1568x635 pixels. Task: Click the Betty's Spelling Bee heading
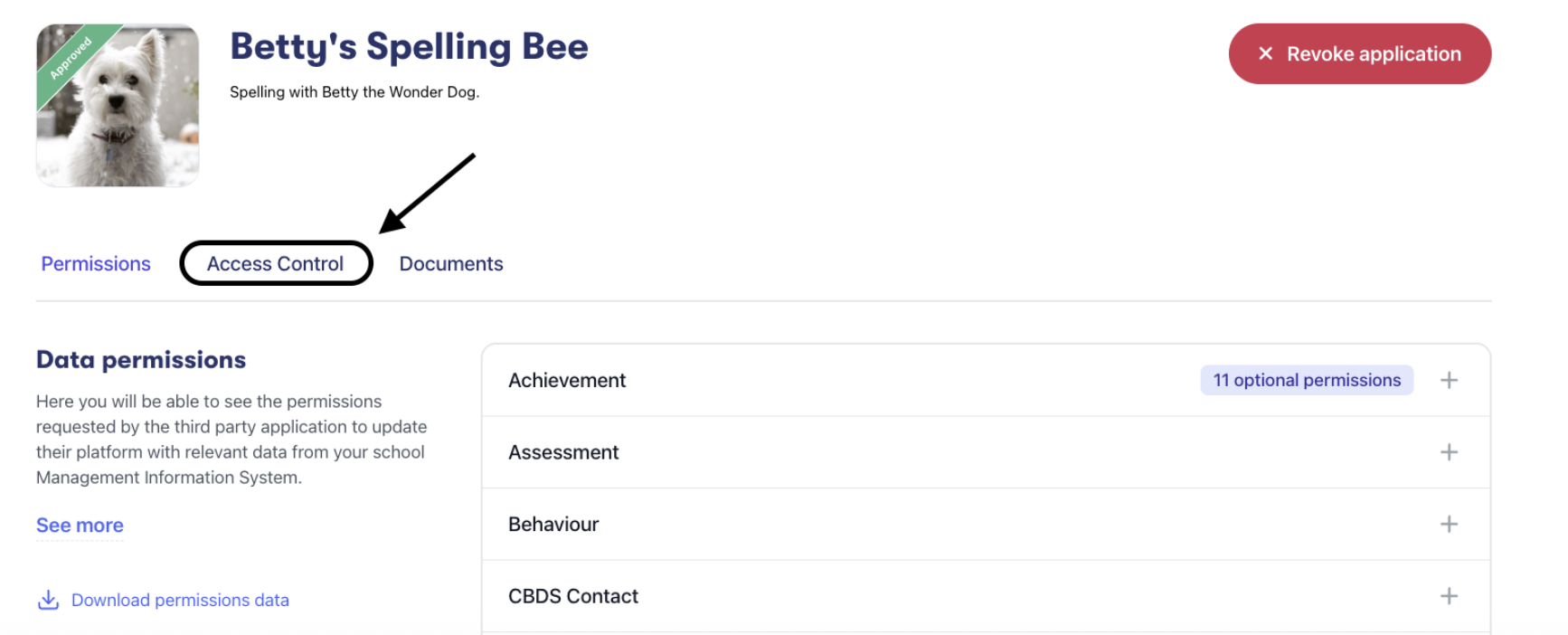point(409,47)
